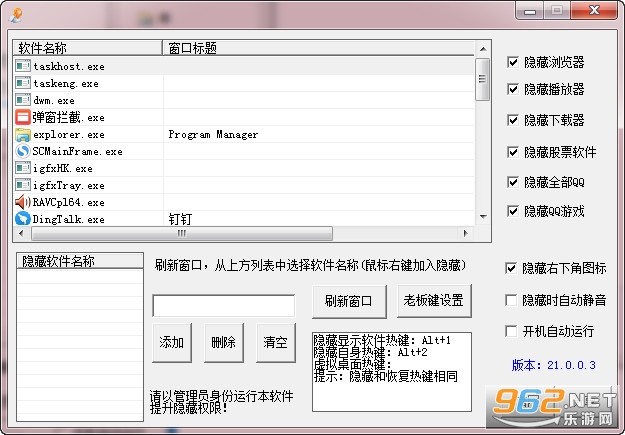Enable 隐藏时自动静音 checkbox
Image resolution: width=625 pixels, height=435 pixels.
(511, 300)
